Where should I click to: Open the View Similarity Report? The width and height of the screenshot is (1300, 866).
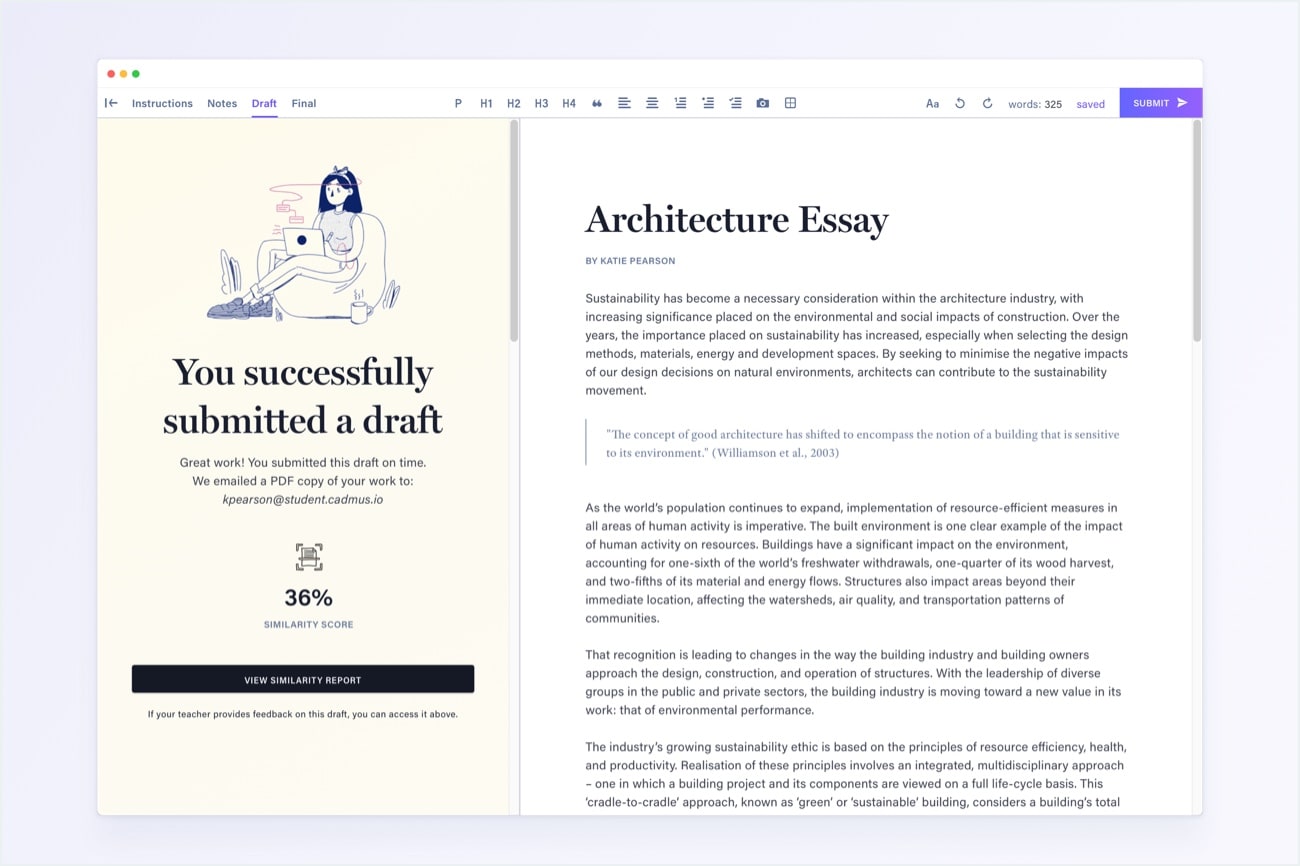(x=303, y=678)
